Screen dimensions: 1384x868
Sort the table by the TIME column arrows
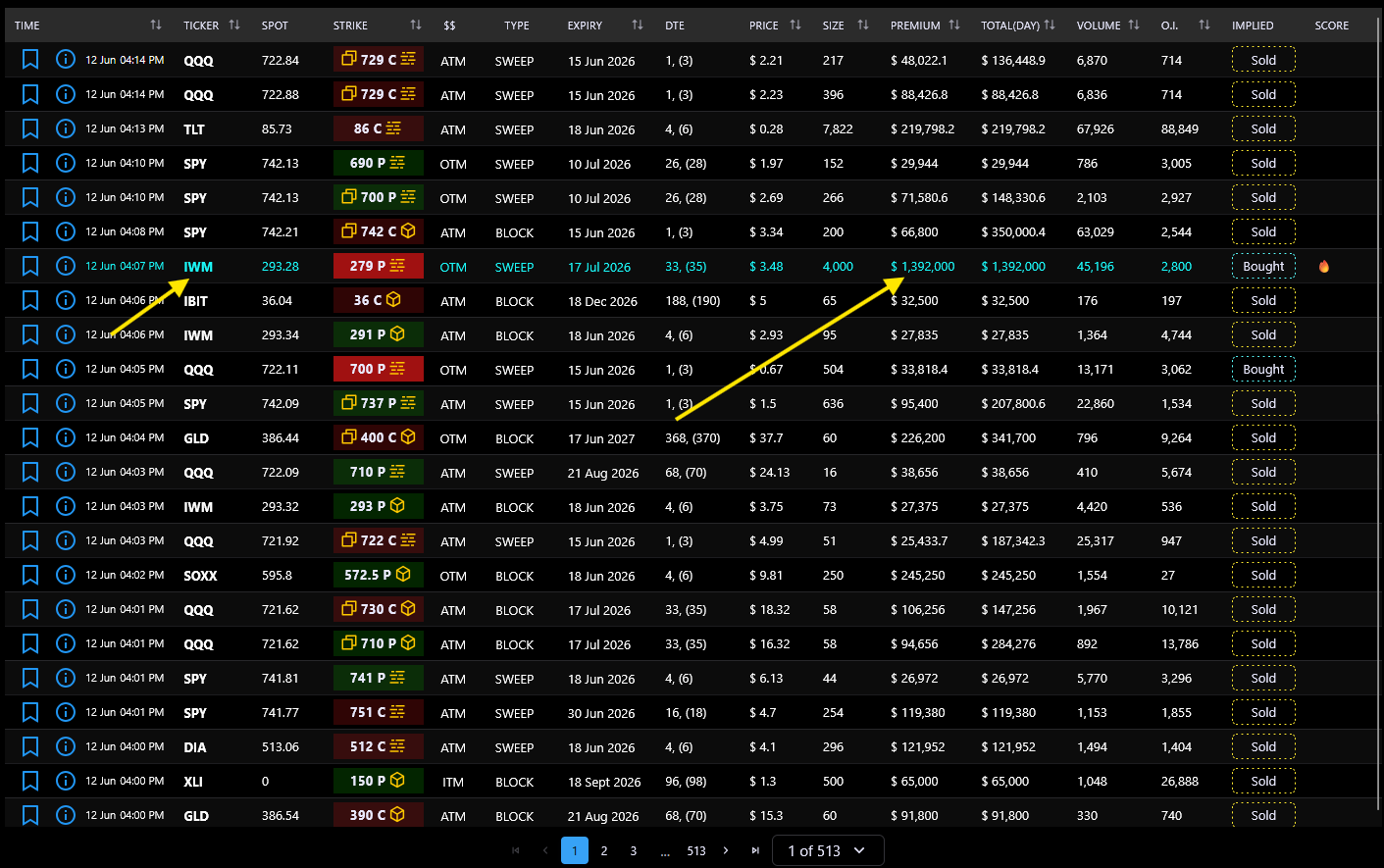156,26
